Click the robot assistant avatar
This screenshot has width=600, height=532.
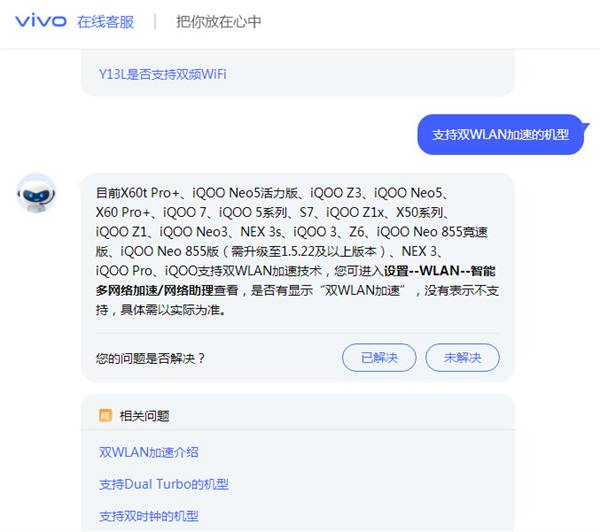pos(36,193)
